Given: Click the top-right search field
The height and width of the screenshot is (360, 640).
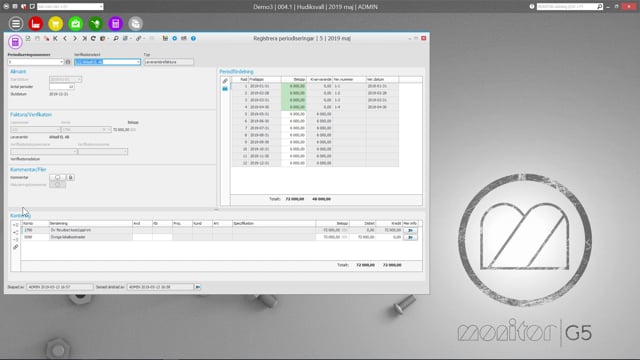Looking at the screenshot, I should pos(570,7).
